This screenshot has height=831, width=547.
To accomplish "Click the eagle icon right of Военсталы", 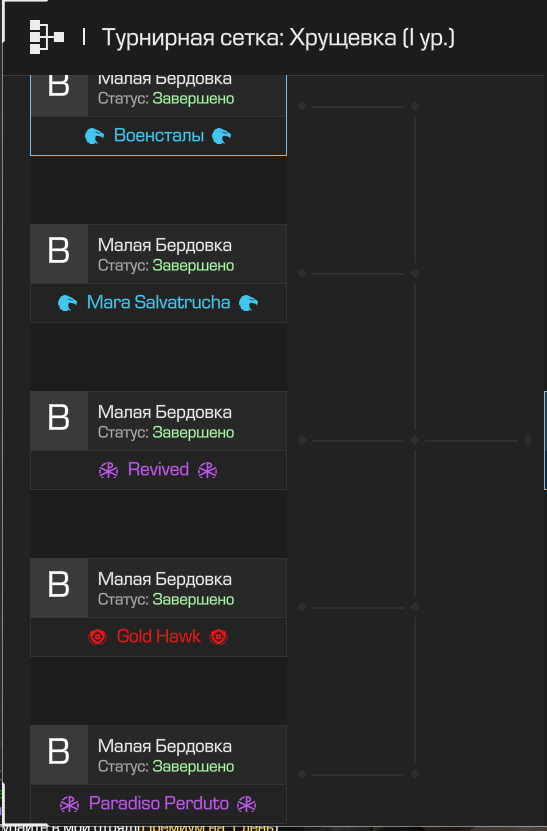I will coord(222,136).
